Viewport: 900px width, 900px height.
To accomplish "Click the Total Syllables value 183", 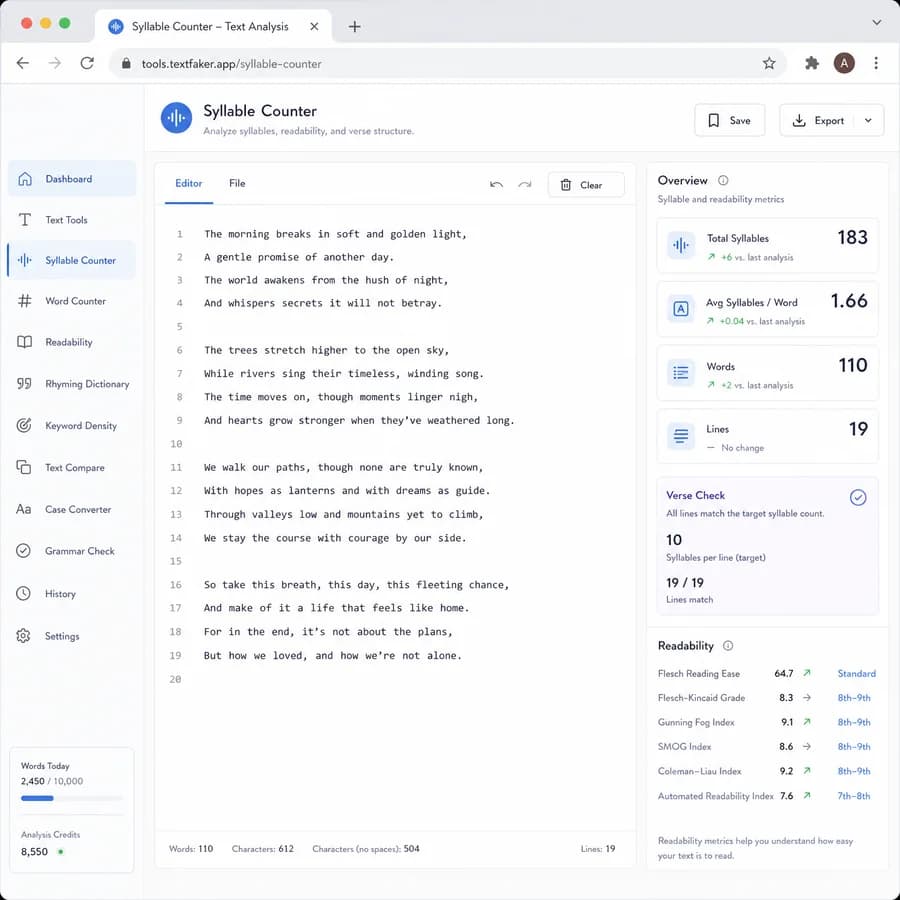I will pos(852,237).
